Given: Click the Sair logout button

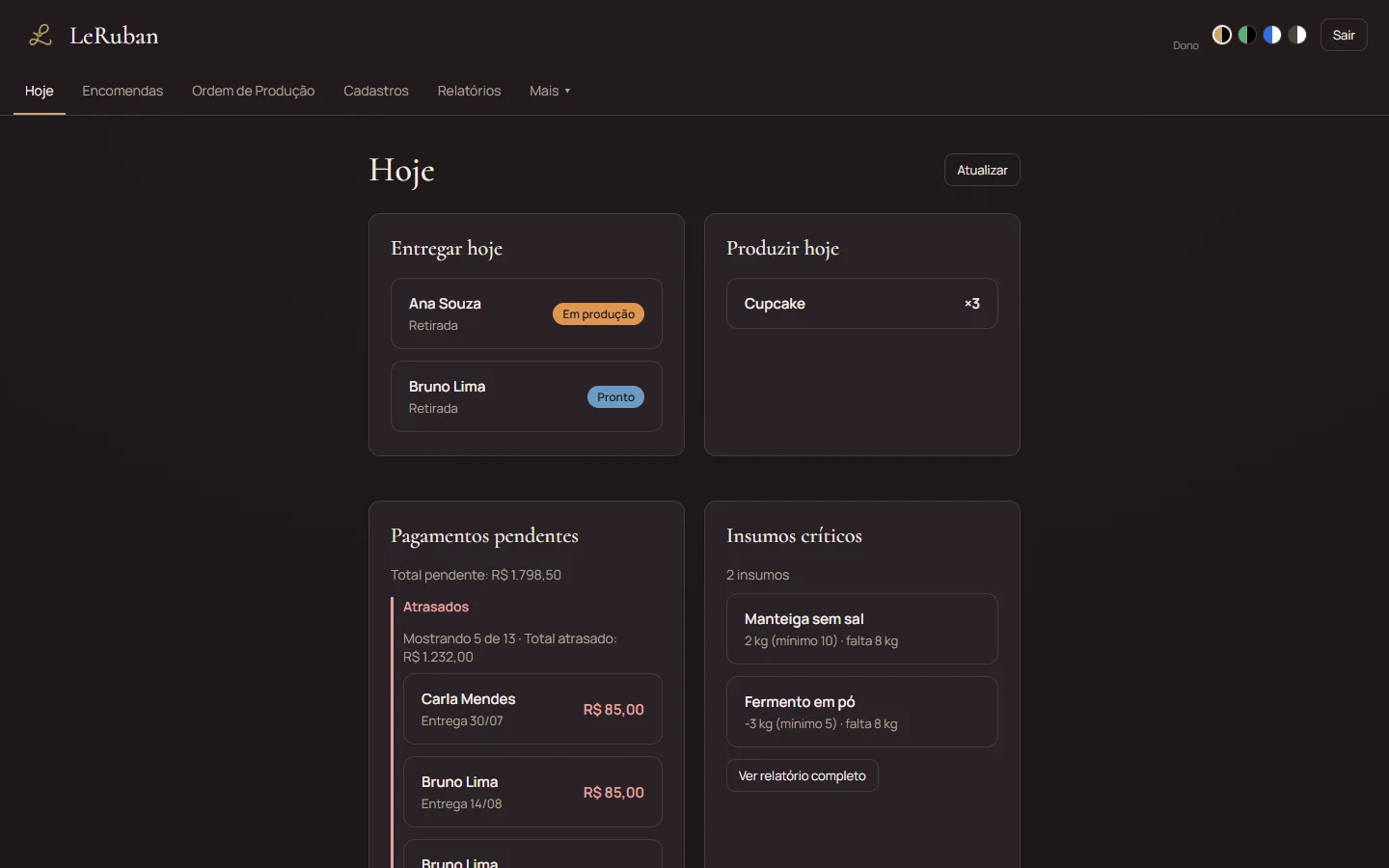Looking at the screenshot, I should pyautogui.click(x=1344, y=35).
